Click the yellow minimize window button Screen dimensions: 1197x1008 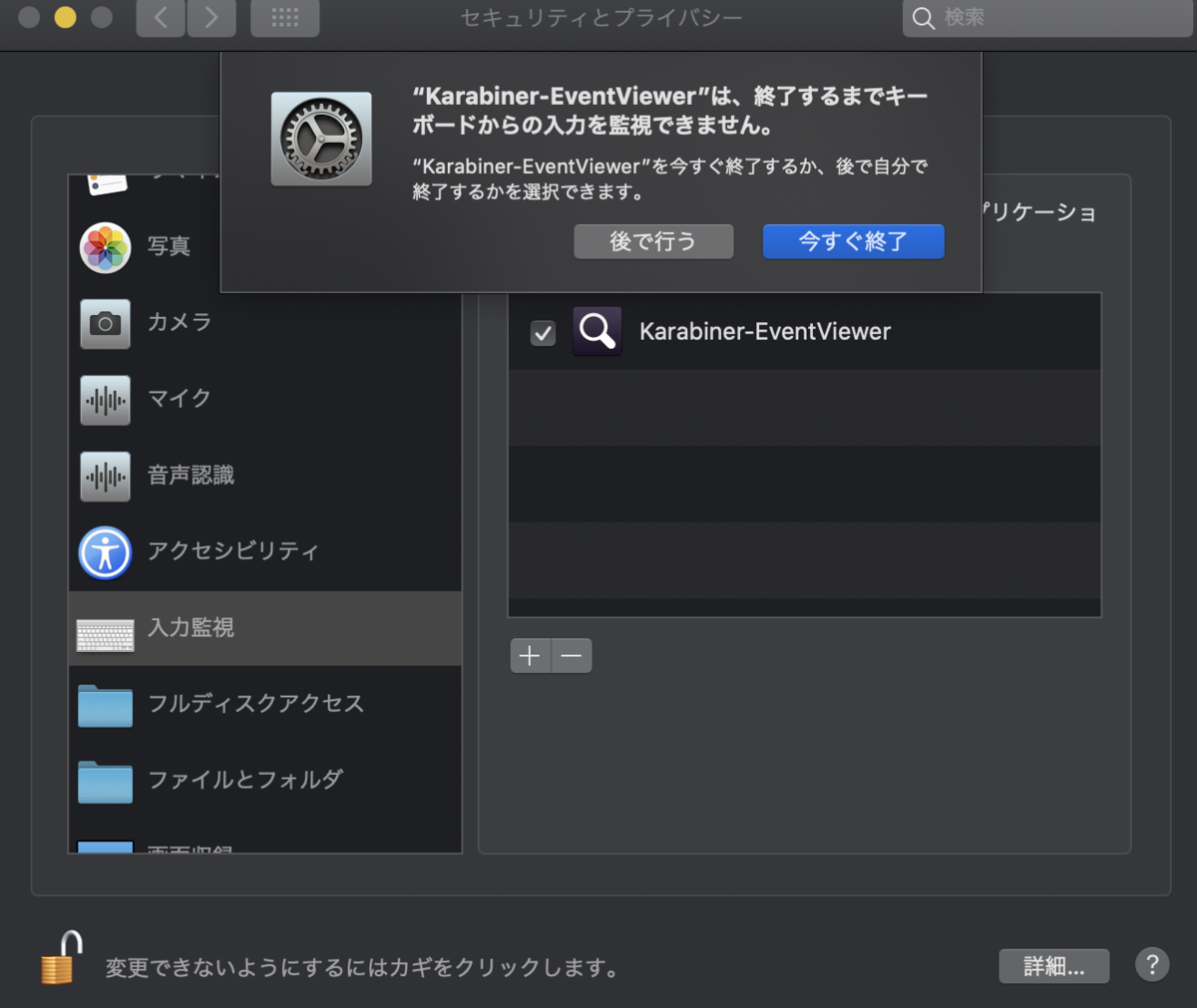point(66,17)
